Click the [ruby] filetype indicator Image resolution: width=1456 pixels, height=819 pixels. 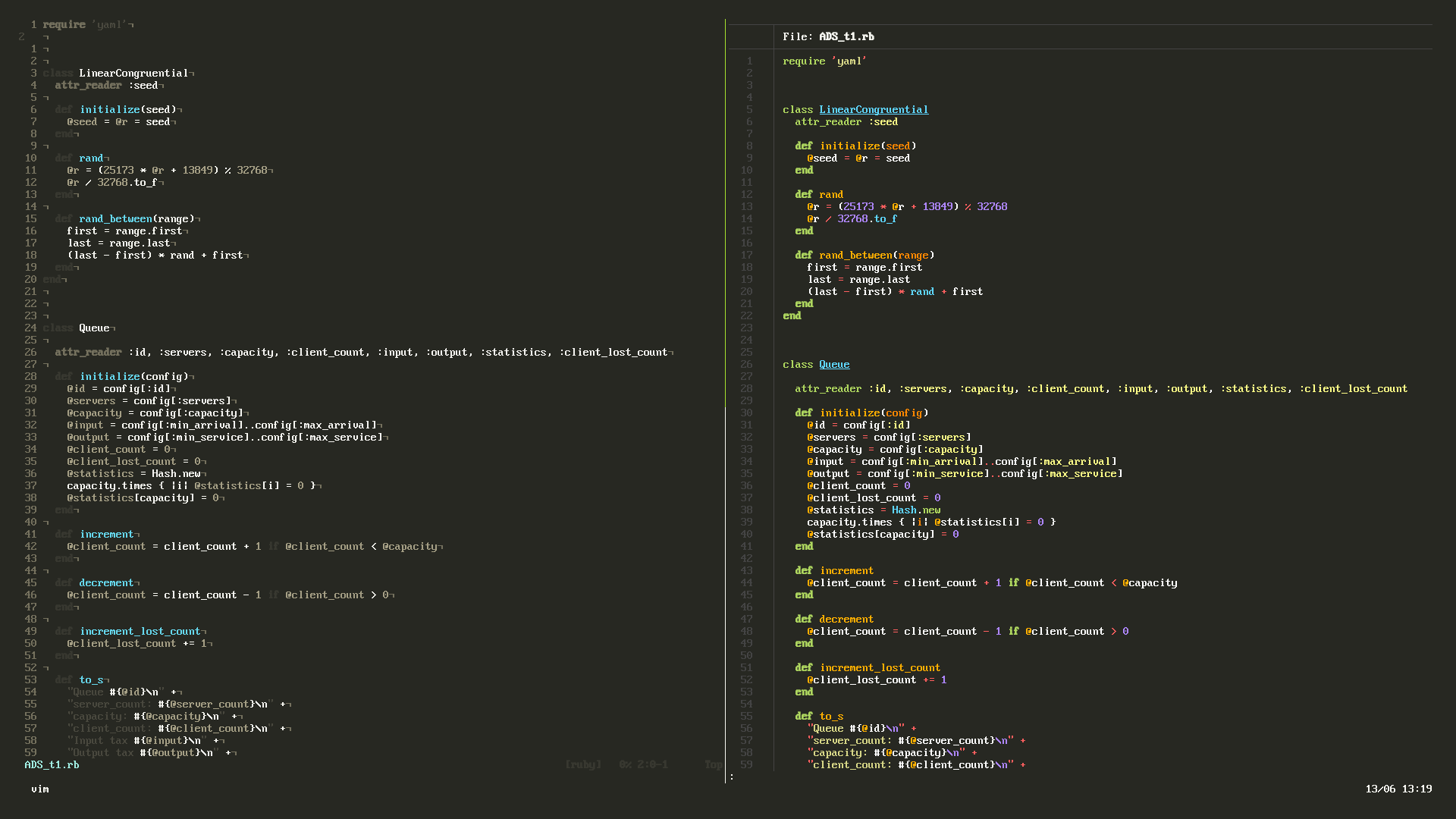582,764
